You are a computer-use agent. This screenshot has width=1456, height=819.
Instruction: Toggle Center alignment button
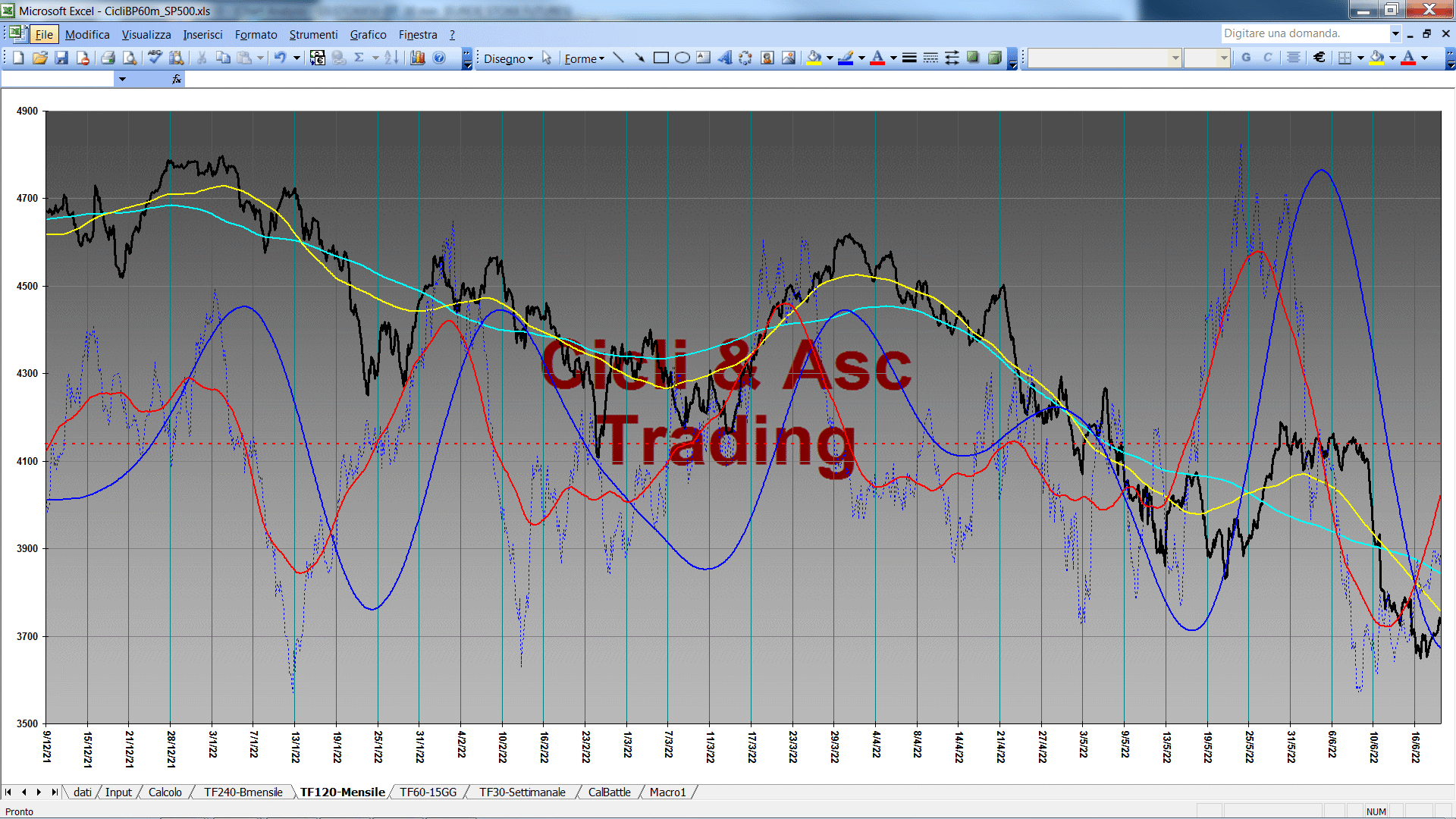(1294, 58)
